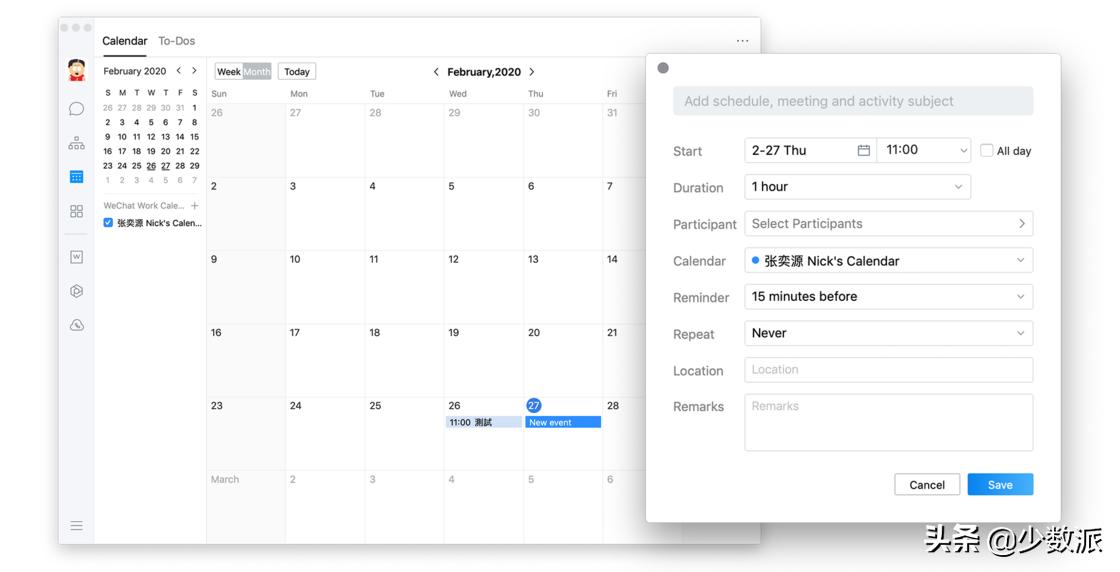Image resolution: width=1120 pixels, height=572 pixels.
Task: Open the 11:00 测試 event on the 26th
Action: point(484,423)
